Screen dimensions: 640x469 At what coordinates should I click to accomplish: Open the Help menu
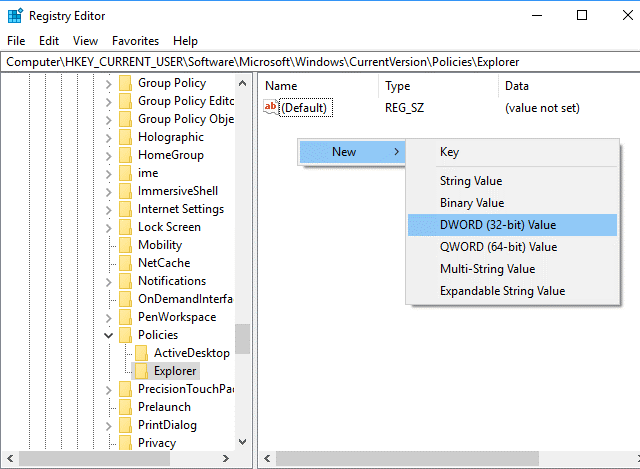point(185,41)
